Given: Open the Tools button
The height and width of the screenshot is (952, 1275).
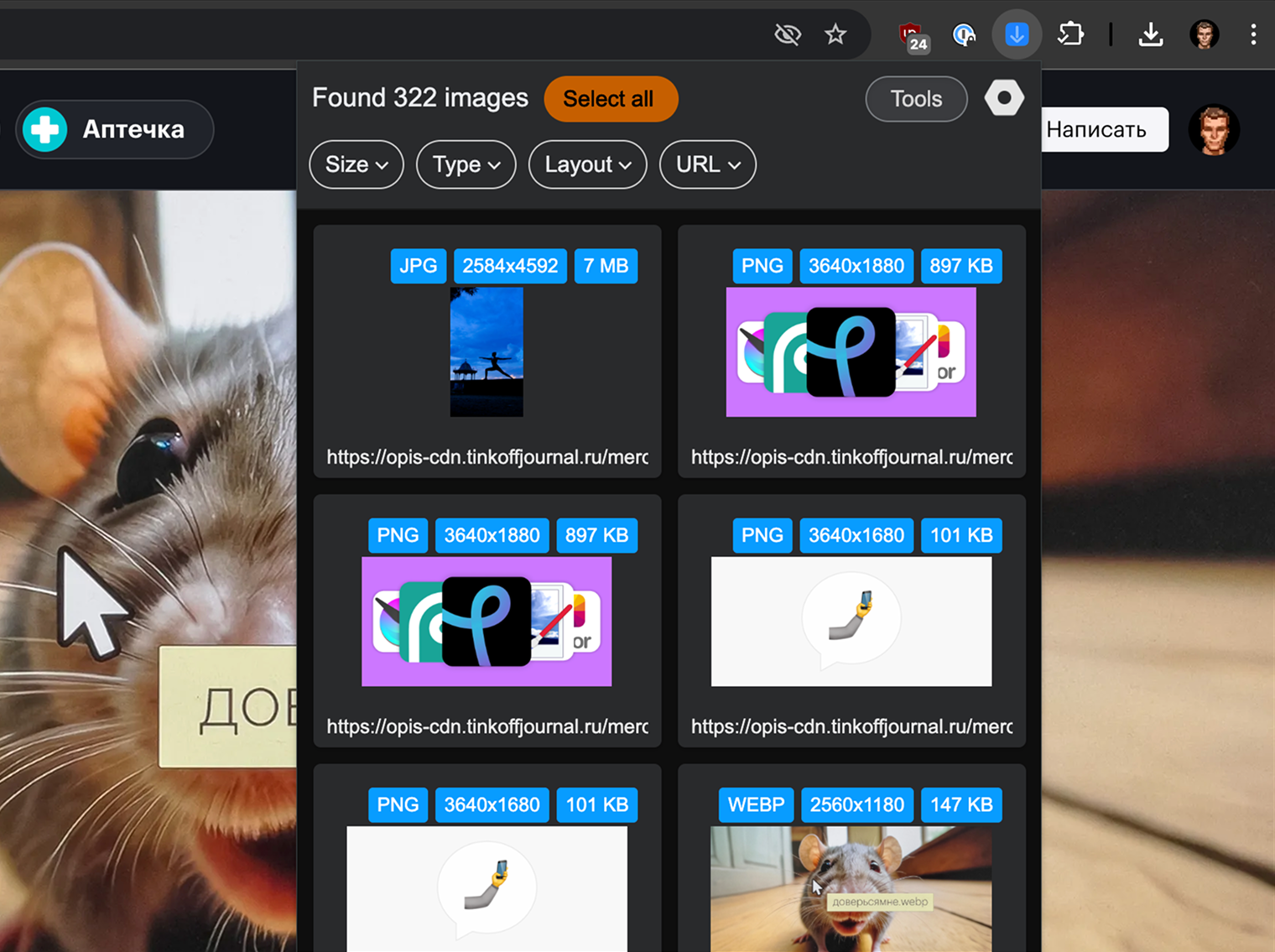Looking at the screenshot, I should [916, 99].
